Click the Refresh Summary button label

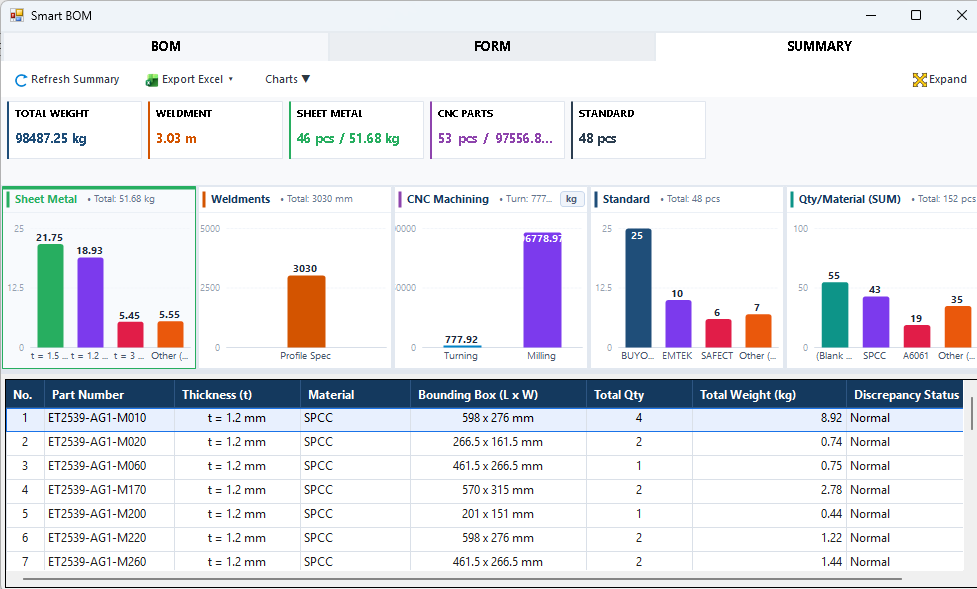pyautogui.click(x=75, y=79)
